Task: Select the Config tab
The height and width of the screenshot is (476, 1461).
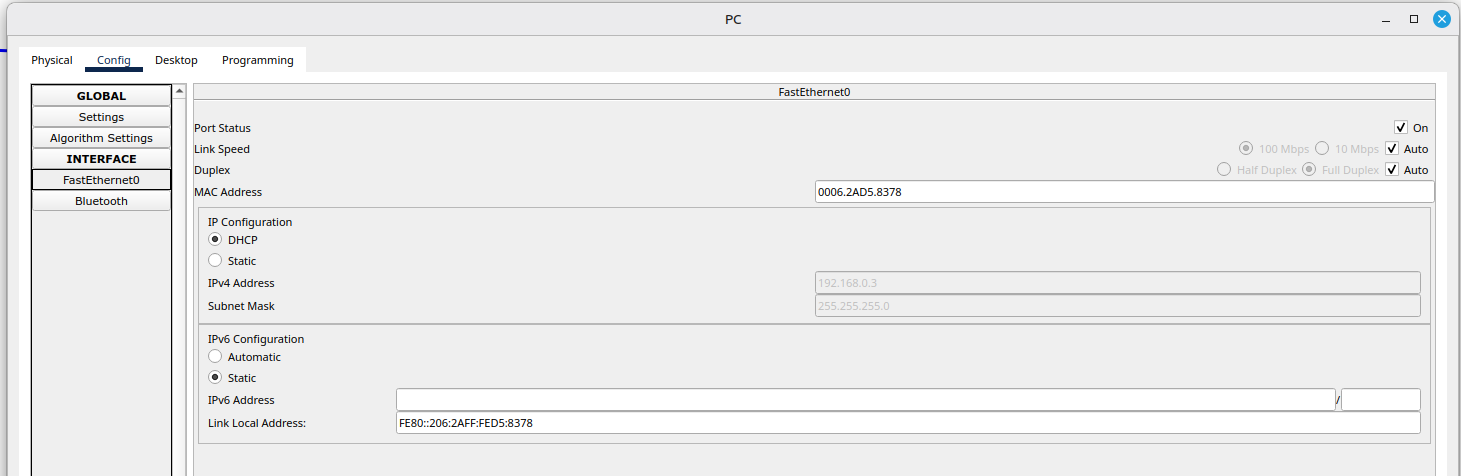Action: pyautogui.click(x=114, y=60)
